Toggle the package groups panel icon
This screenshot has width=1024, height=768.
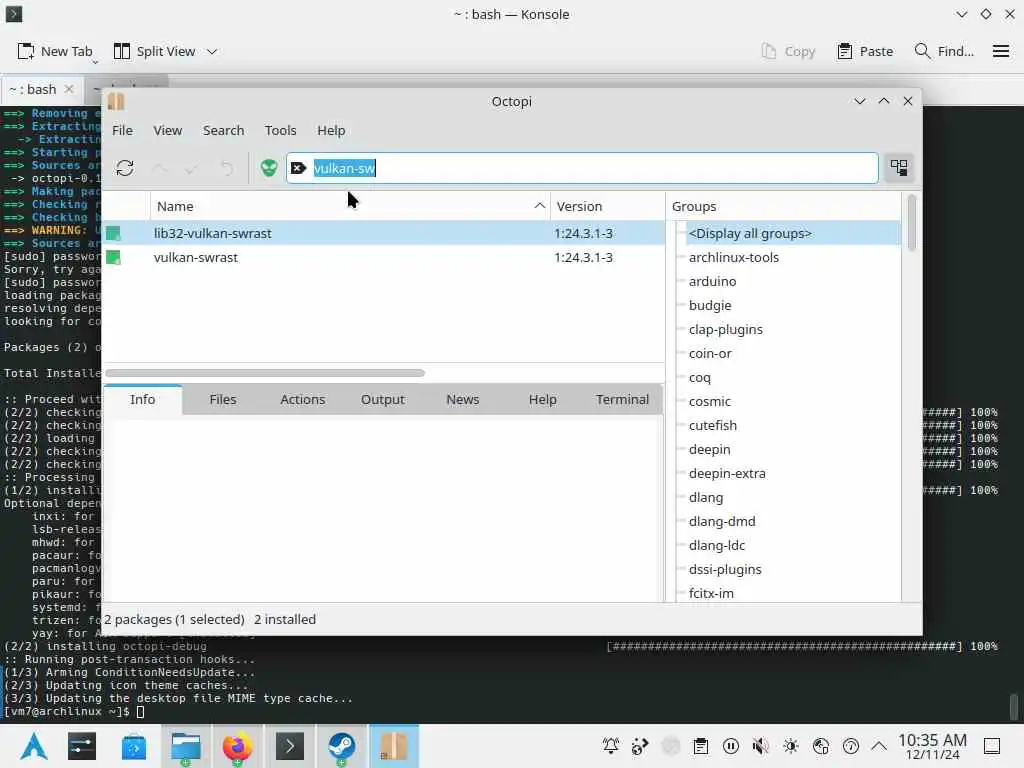coord(899,168)
